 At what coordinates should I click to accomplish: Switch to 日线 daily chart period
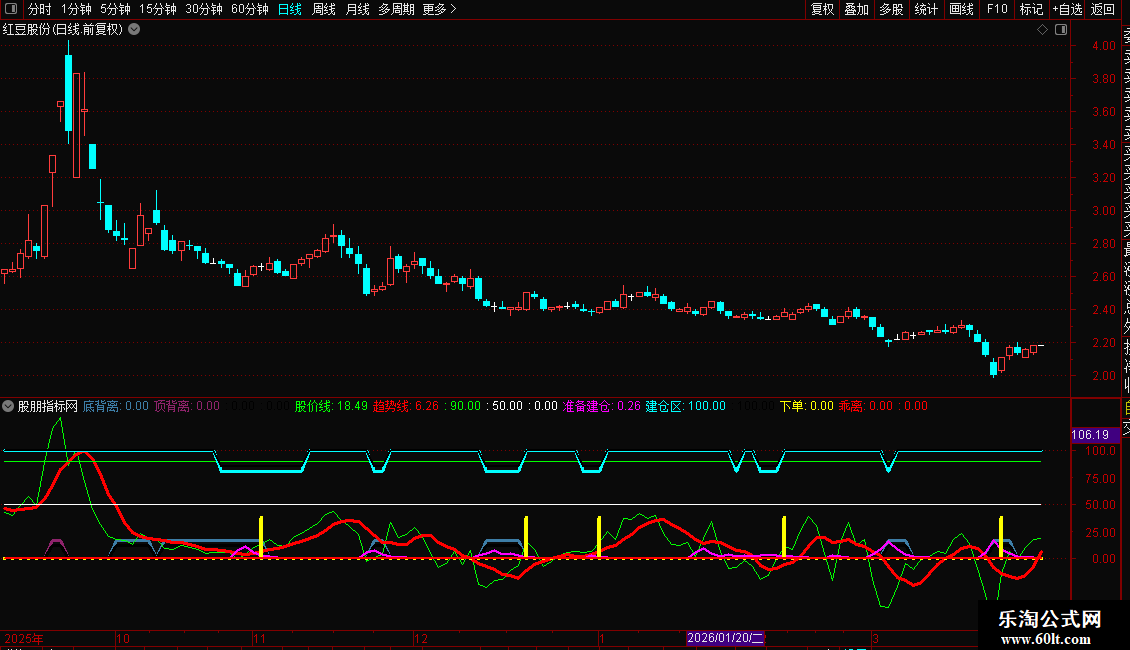tap(290, 10)
